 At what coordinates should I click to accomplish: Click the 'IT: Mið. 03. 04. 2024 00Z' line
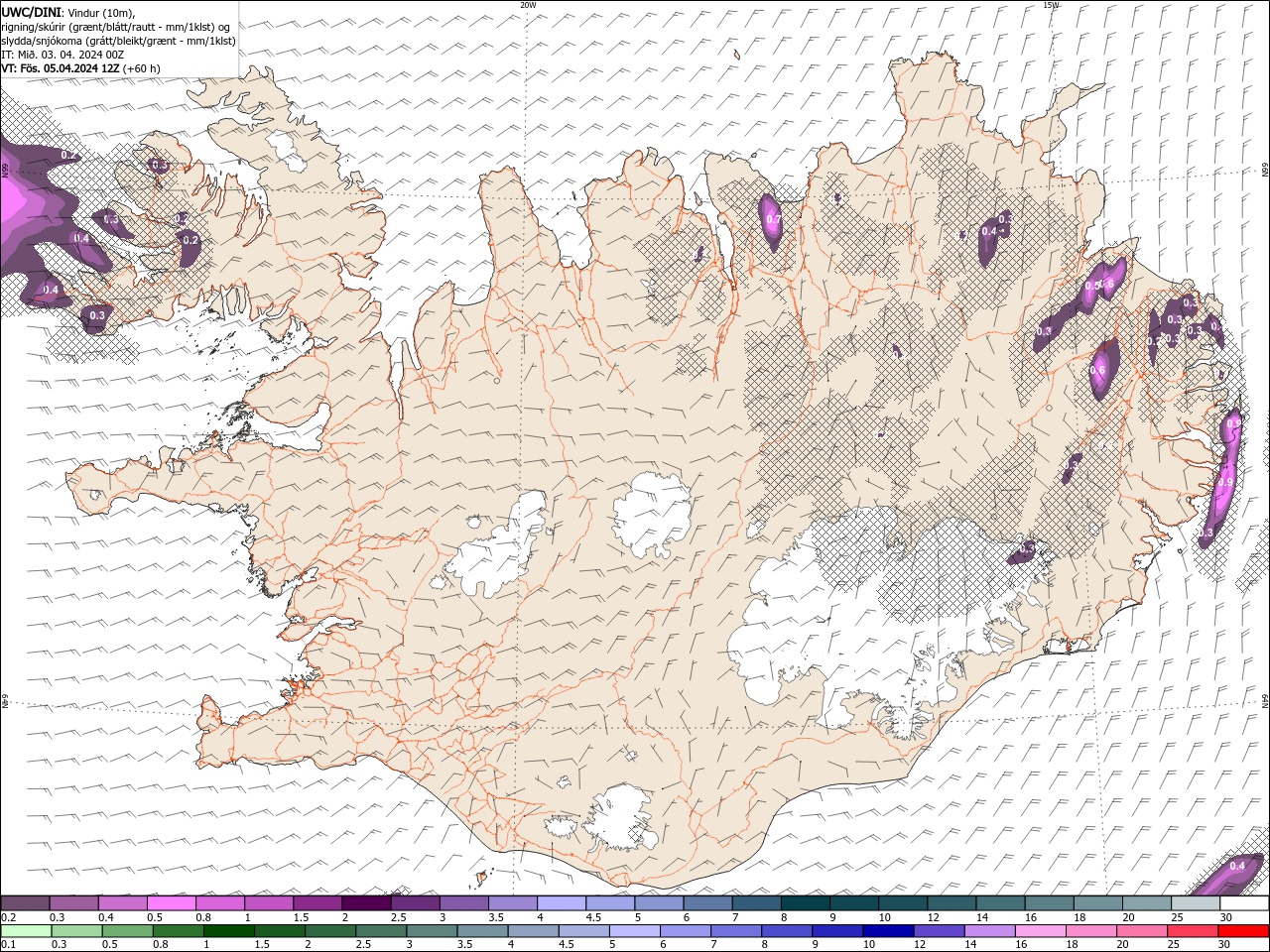(x=63, y=55)
